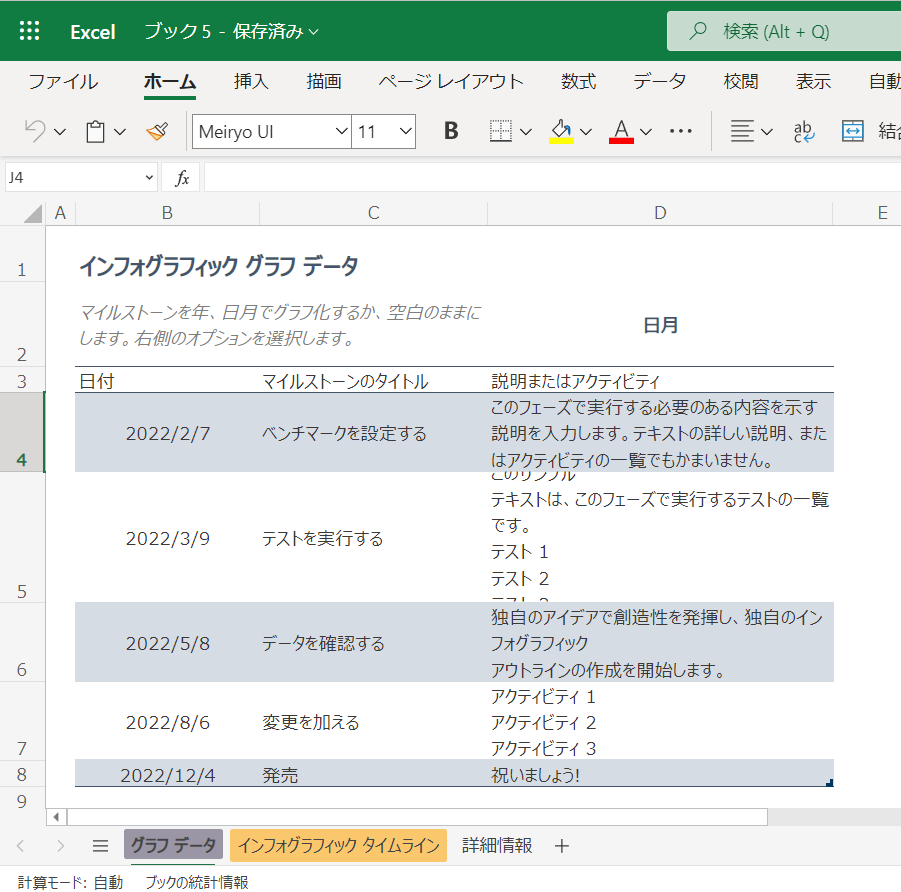Apply cell borders icon
Screen dimensions: 901x892
pos(500,132)
